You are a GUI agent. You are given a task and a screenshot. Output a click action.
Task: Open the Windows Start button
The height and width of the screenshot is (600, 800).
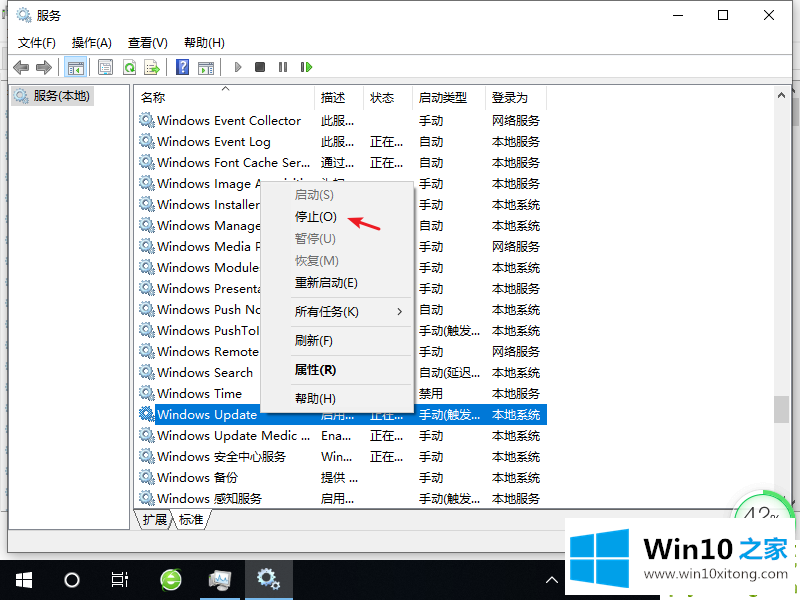(23, 580)
